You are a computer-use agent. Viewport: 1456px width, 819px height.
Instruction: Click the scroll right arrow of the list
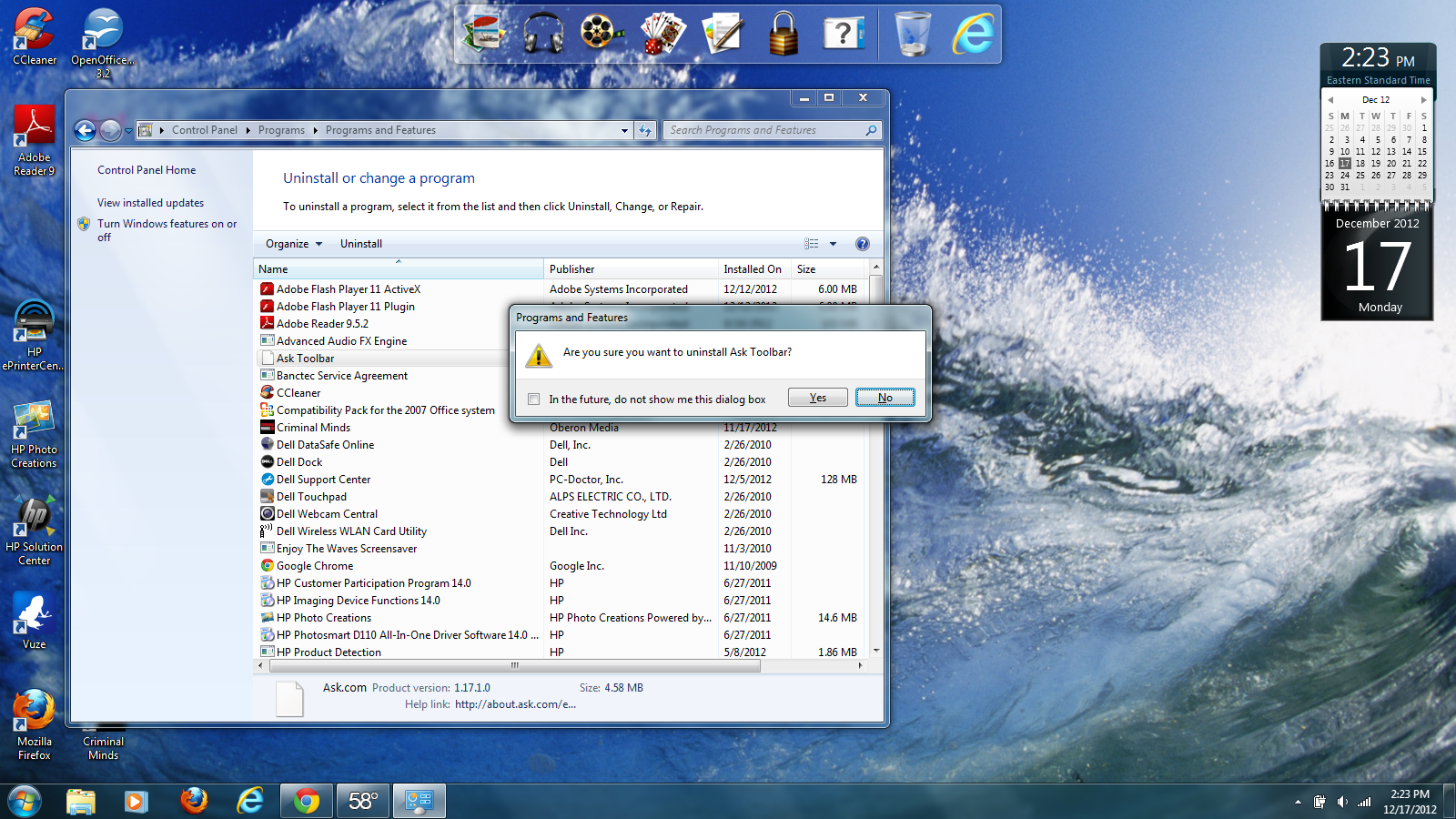pos(860,666)
